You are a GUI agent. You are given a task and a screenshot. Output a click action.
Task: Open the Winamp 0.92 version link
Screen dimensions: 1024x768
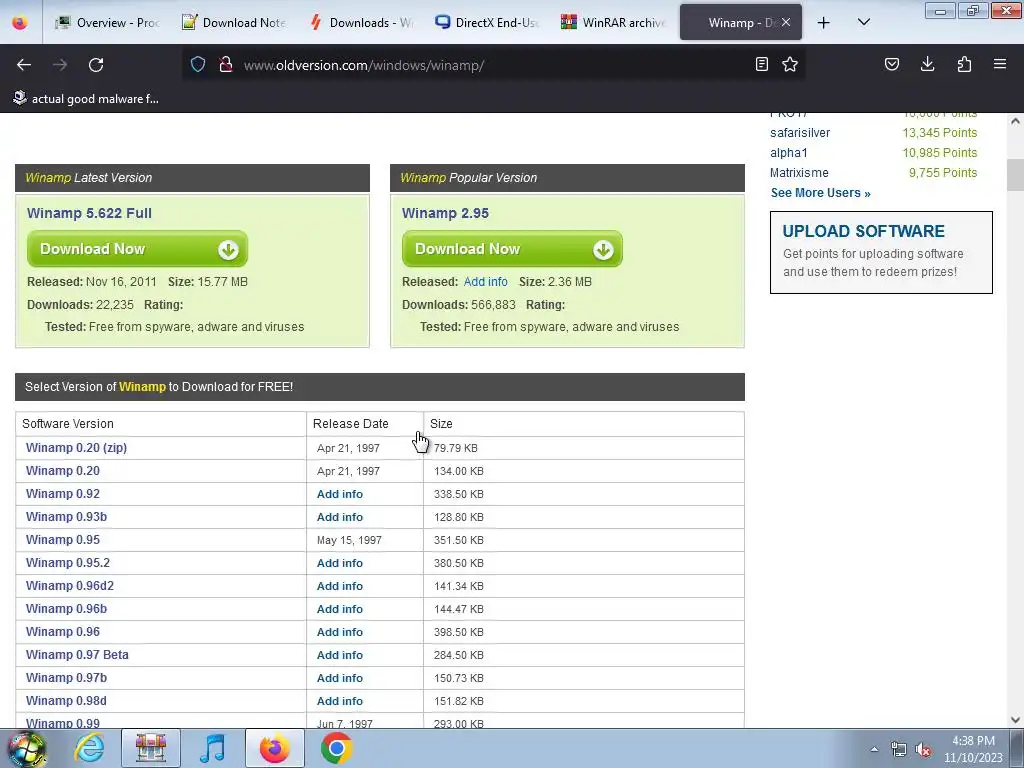[63, 494]
